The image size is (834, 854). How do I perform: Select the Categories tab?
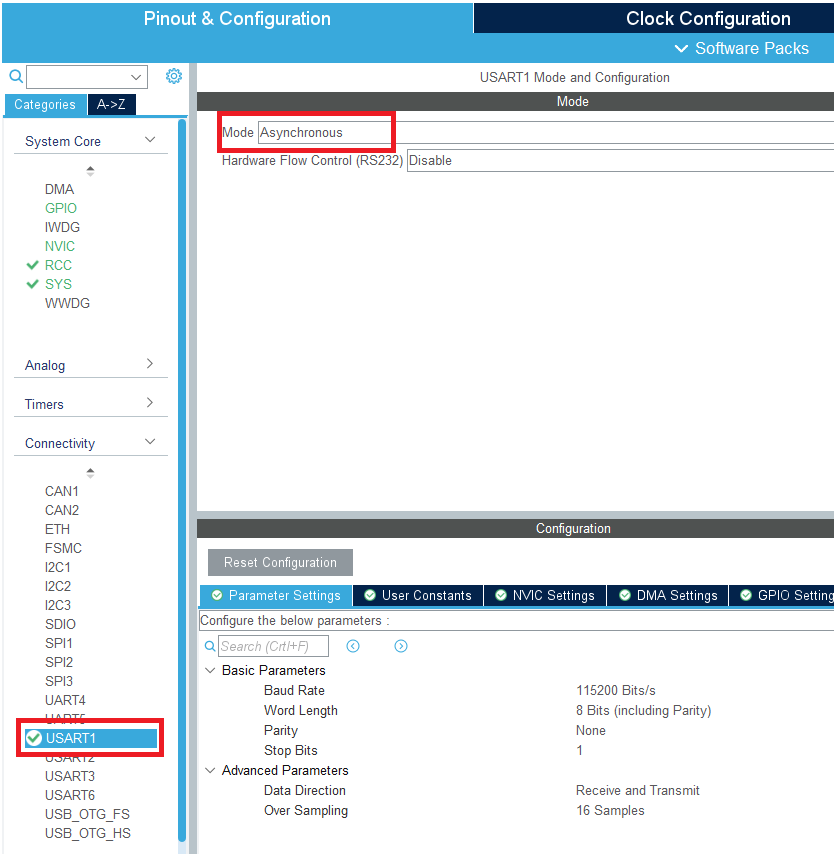coord(45,105)
